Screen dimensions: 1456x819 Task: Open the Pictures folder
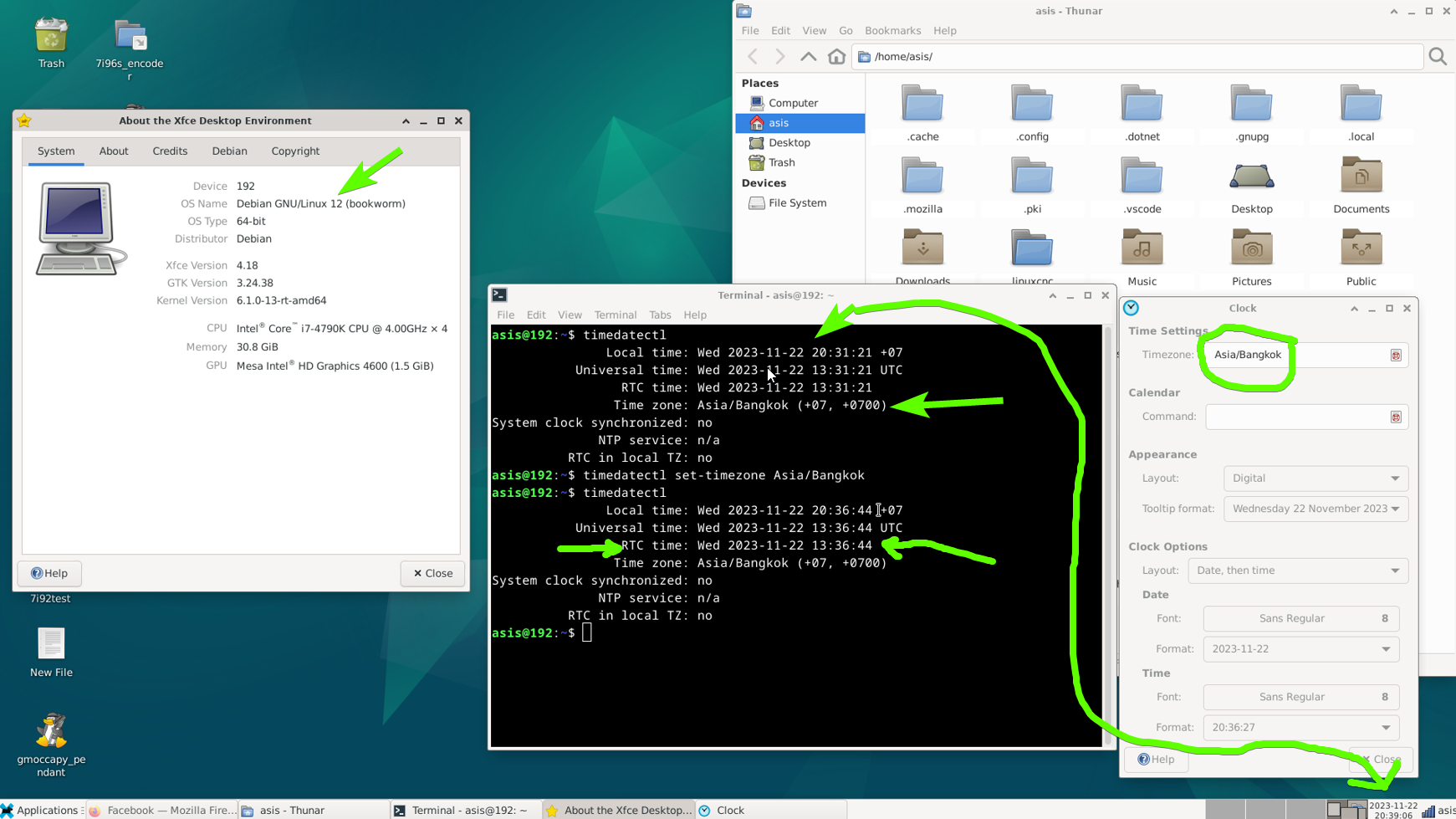(1252, 258)
